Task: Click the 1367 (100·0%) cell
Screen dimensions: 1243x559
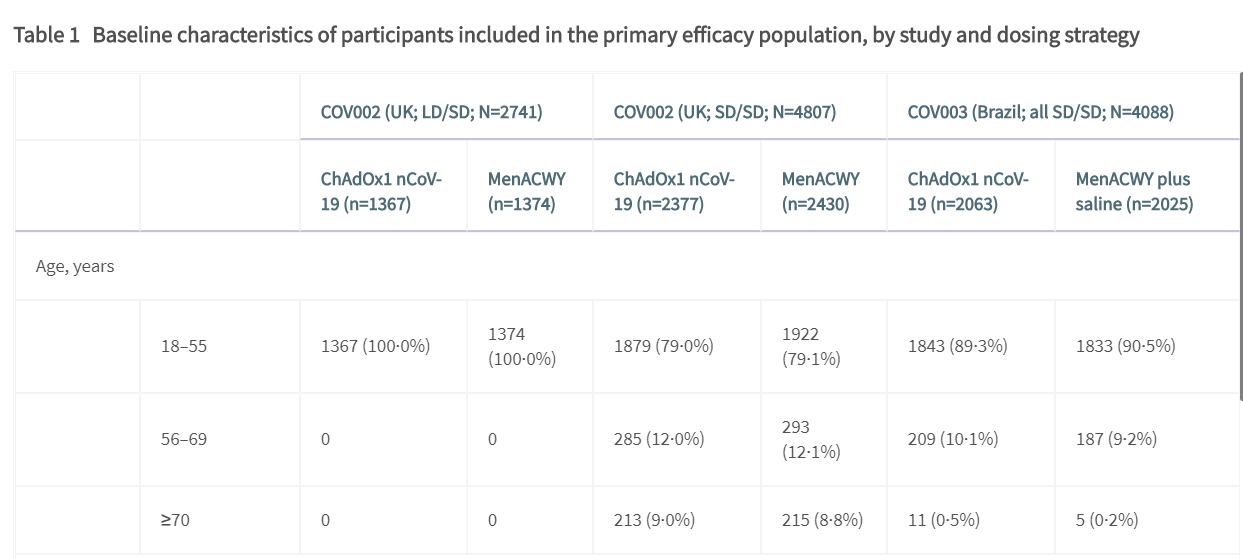Action: (375, 346)
